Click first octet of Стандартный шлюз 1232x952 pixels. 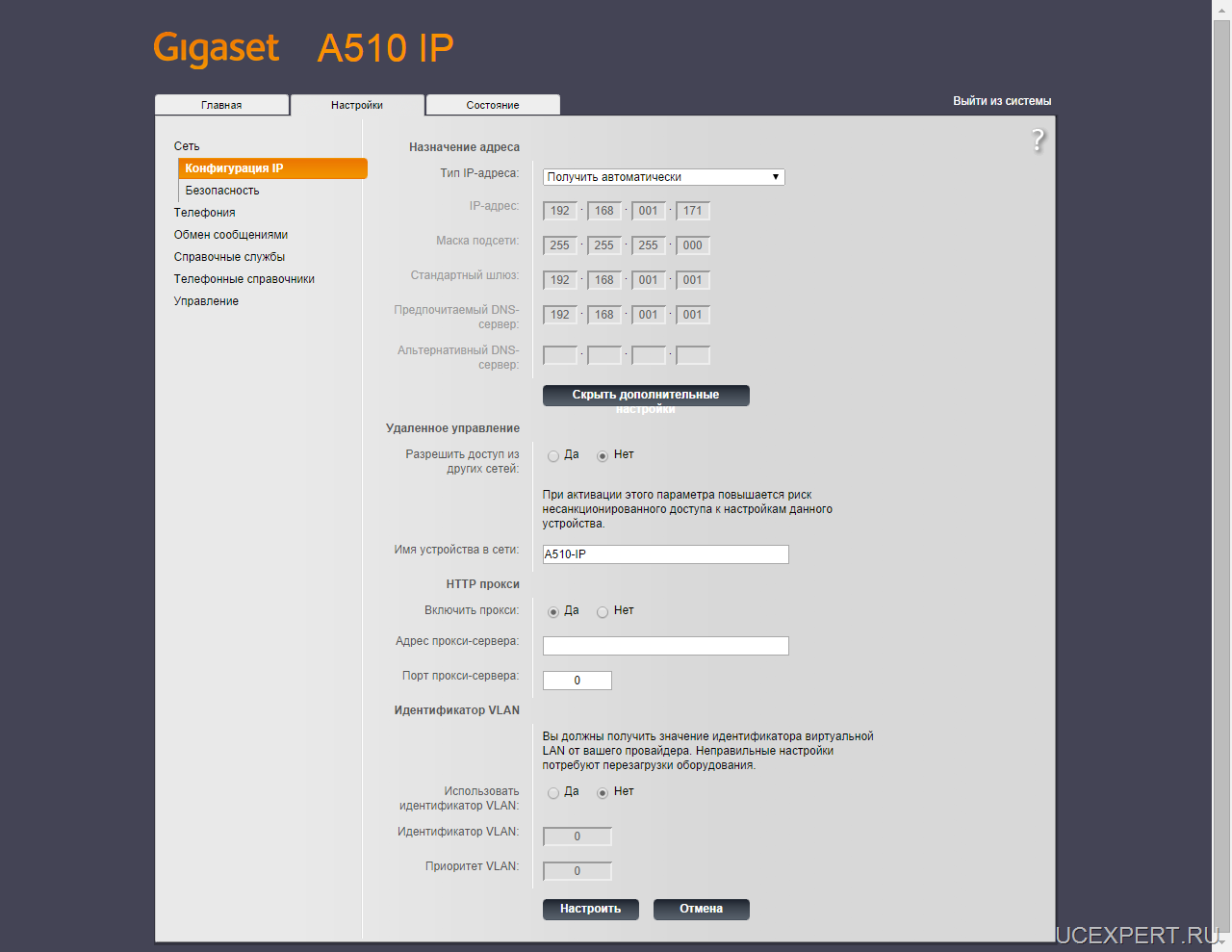pos(560,280)
